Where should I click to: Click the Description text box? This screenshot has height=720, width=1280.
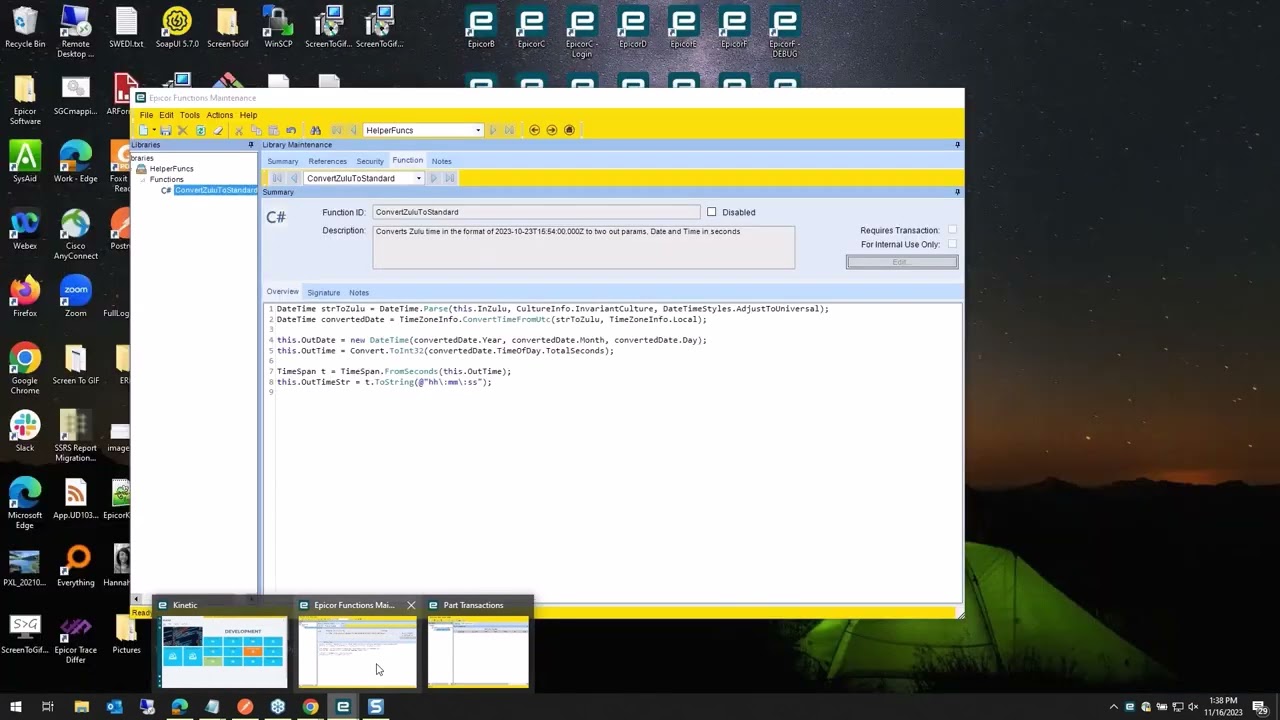click(x=584, y=247)
